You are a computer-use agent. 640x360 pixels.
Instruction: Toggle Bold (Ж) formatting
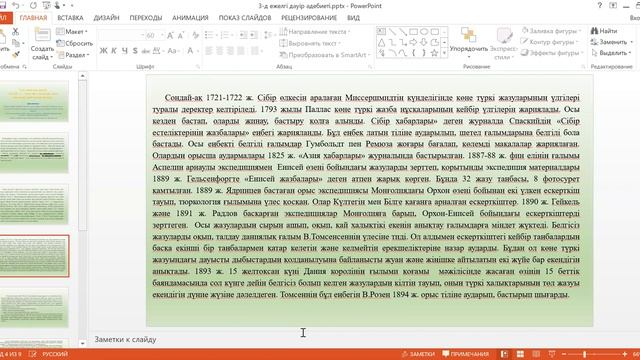(103, 51)
